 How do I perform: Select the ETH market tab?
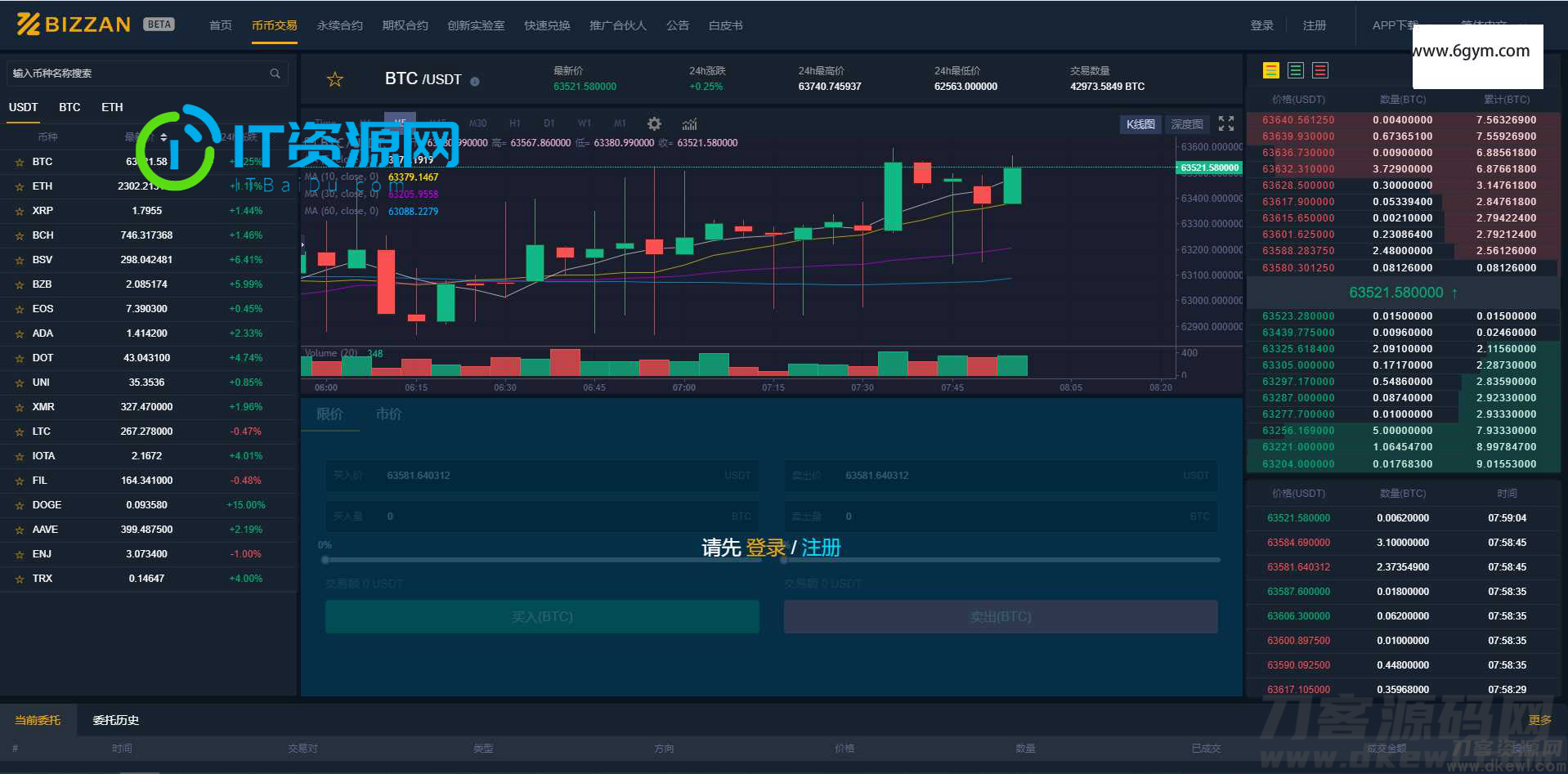click(x=112, y=107)
